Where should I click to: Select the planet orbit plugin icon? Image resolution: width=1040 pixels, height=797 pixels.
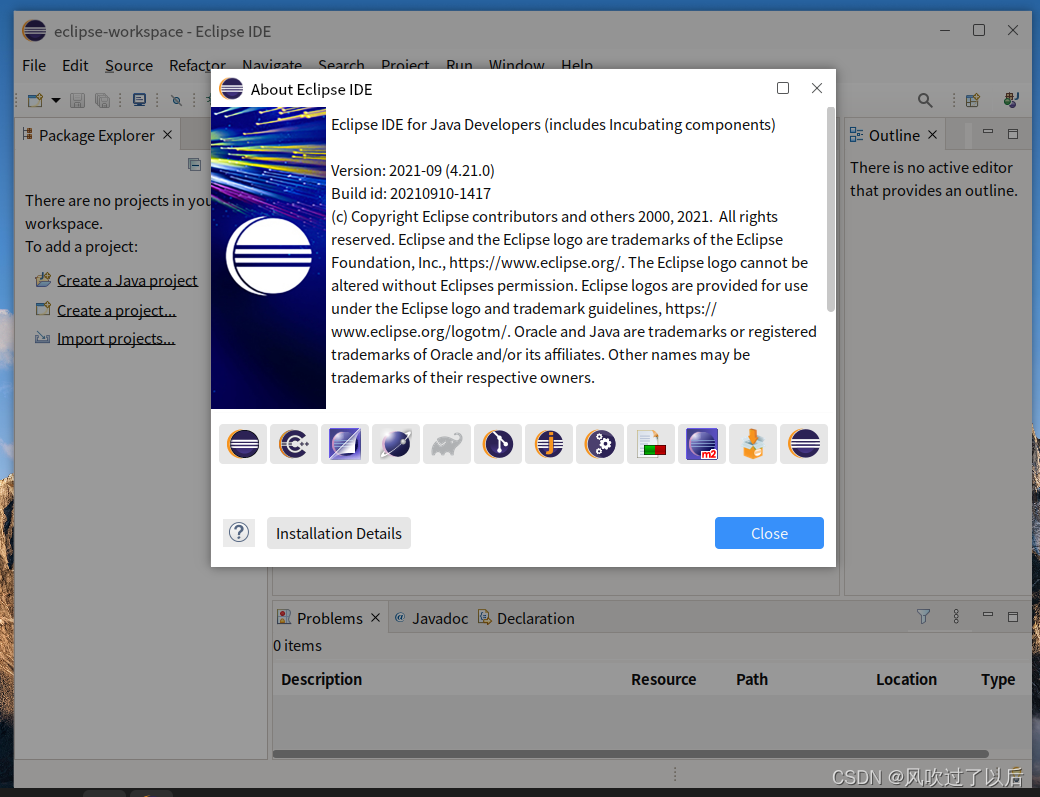pyautogui.click(x=396, y=444)
